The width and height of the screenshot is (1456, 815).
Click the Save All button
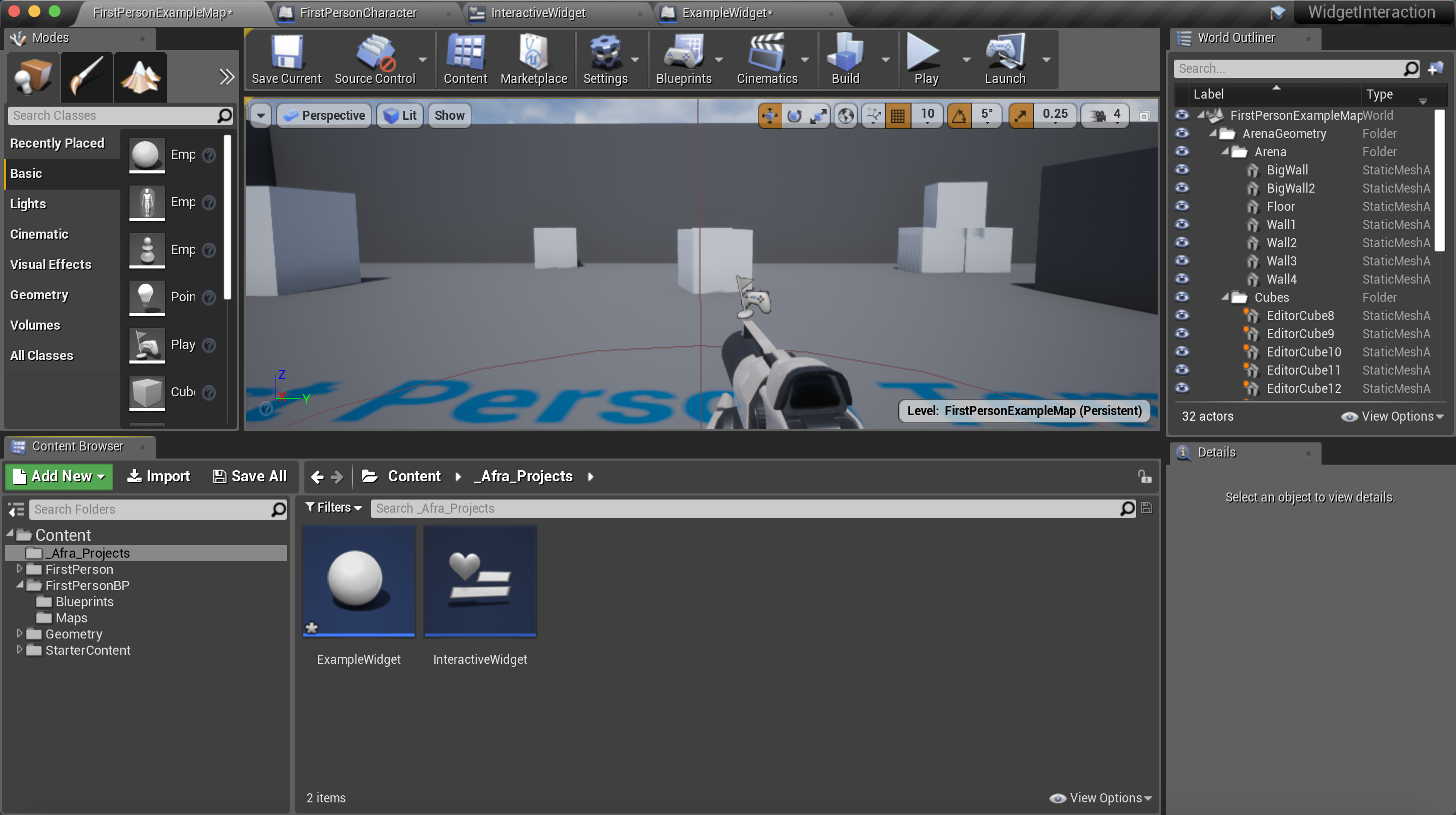[249, 476]
